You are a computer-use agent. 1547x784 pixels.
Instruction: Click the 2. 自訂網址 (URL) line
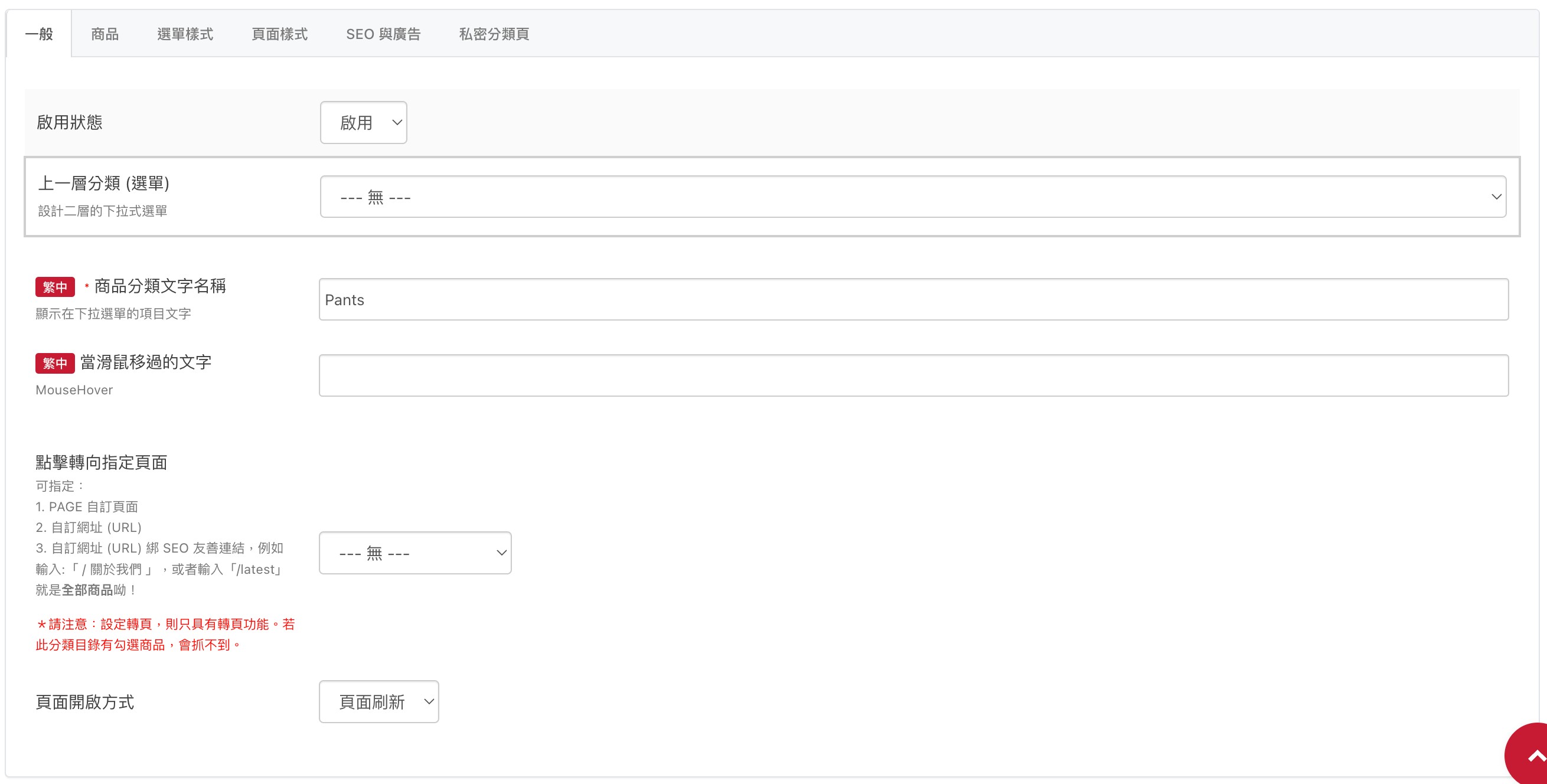pyautogui.click(x=89, y=528)
